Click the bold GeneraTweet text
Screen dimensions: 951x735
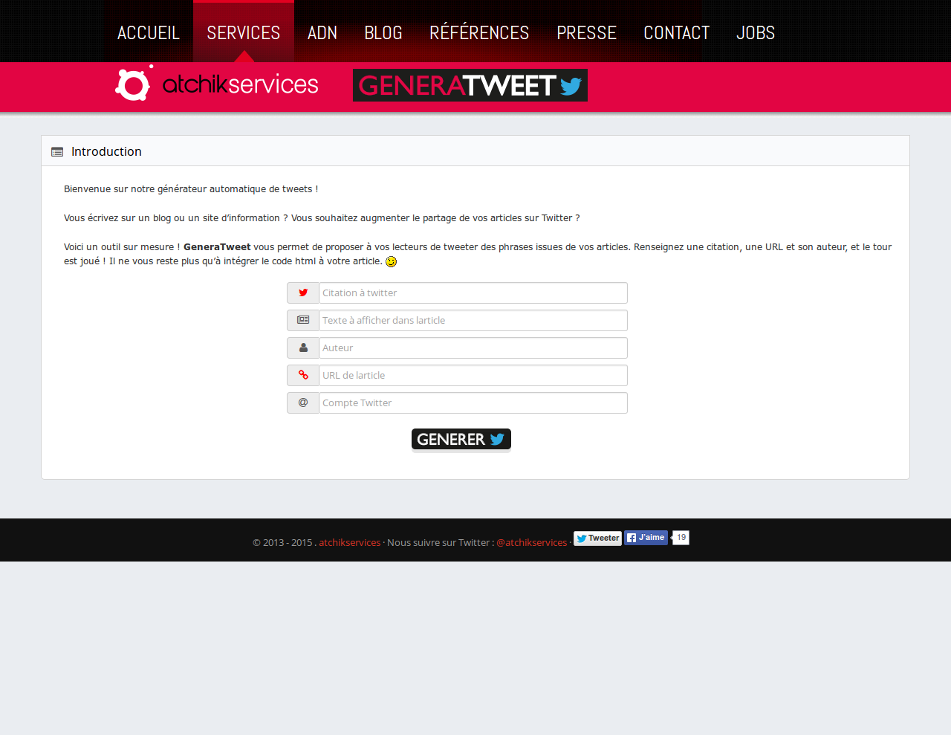[x=217, y=247]
